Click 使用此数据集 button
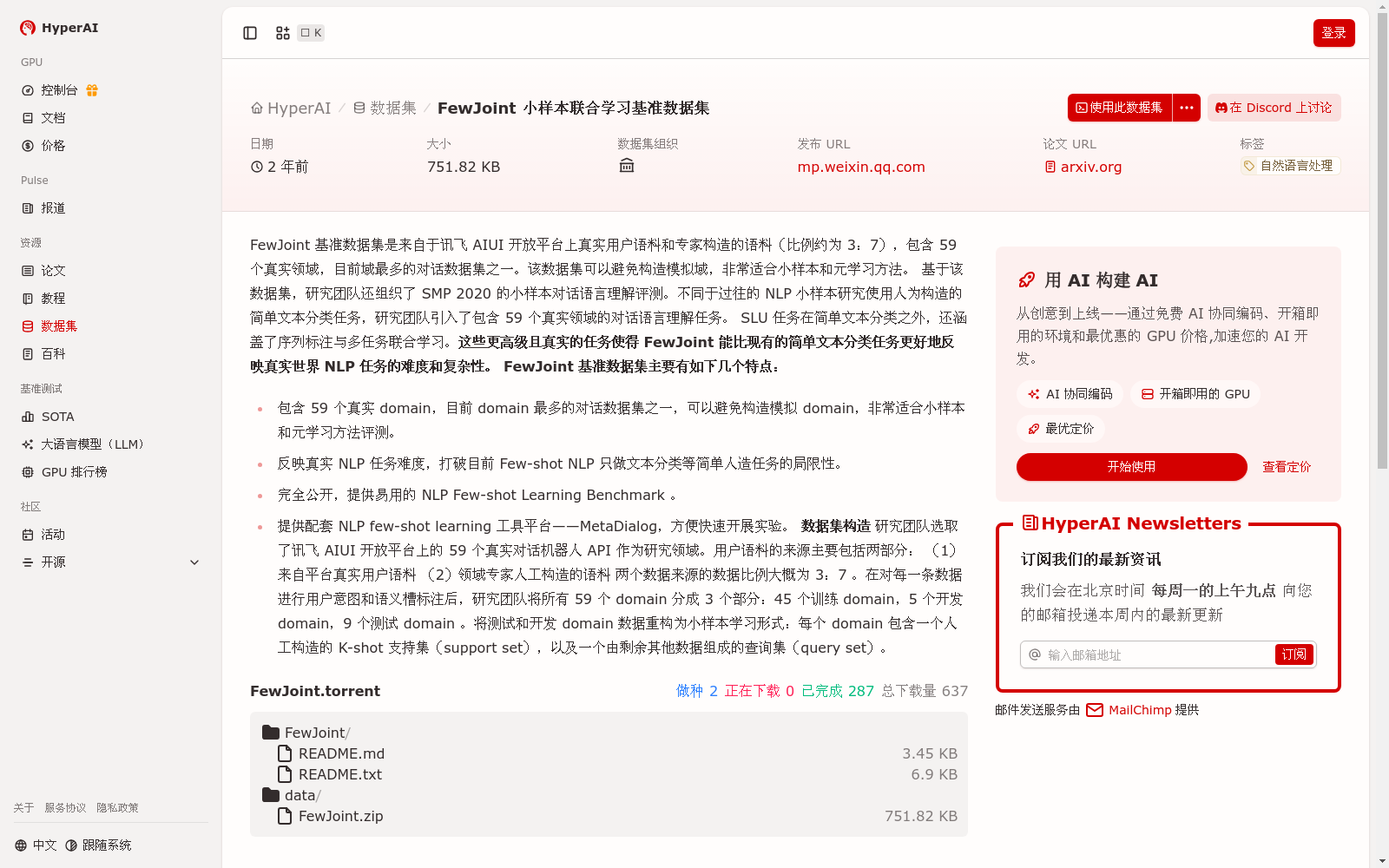The height and width of the screenshot is (868, 1389). (1119, 108)
